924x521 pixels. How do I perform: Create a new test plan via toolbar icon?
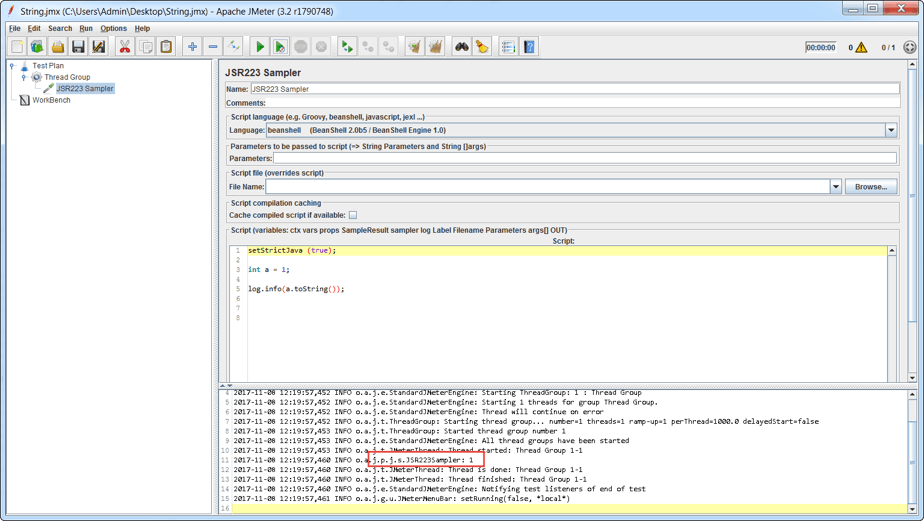pos(17,47)
